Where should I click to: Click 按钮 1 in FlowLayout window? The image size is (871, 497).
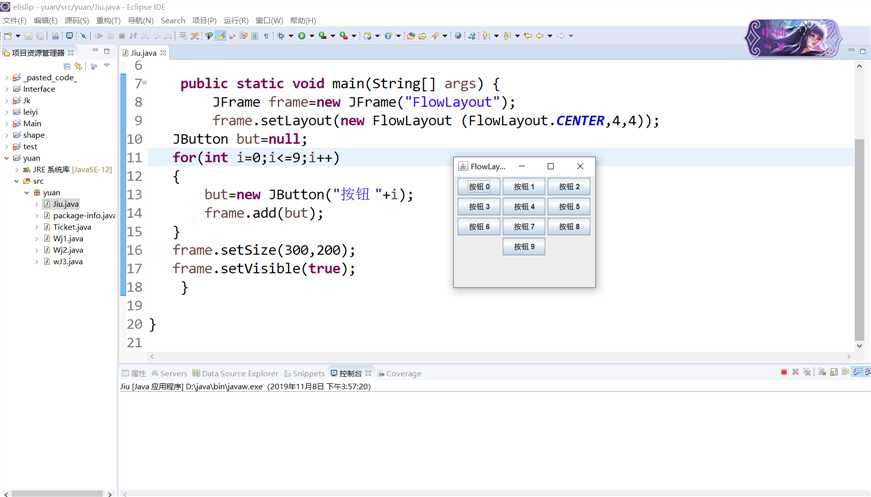pos(524,187)
